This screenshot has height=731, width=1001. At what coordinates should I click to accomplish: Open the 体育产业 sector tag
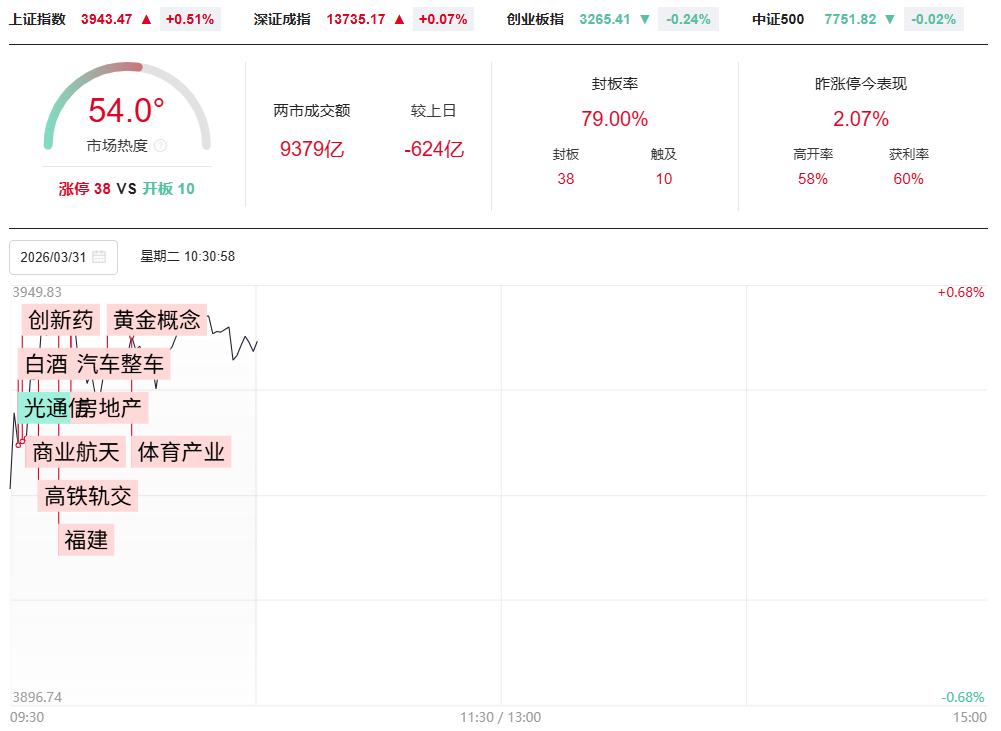click(x=181, y=452)
